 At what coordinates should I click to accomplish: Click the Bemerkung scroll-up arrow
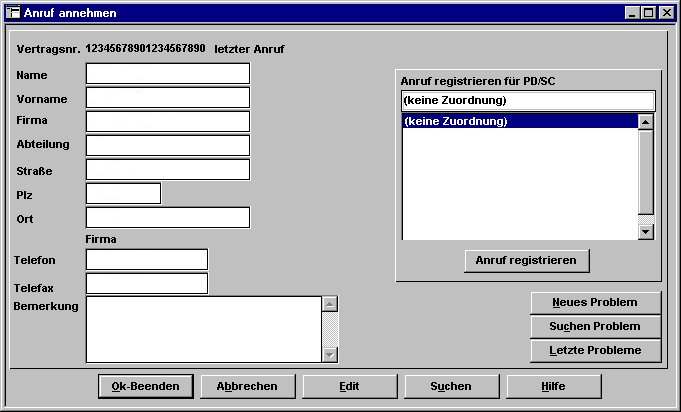point(330,305)
